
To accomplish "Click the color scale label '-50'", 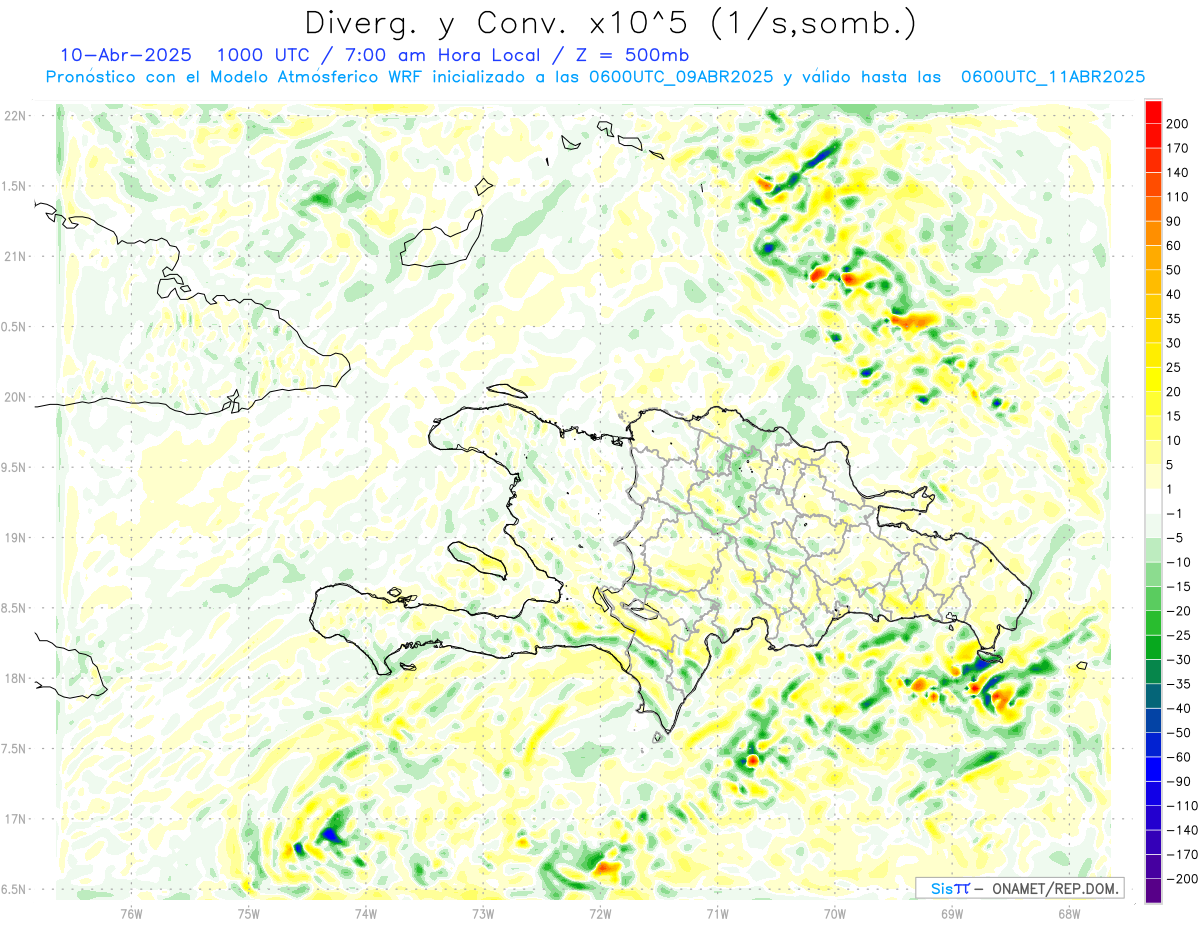I will pyautogui.click(x=1177, y=733).
